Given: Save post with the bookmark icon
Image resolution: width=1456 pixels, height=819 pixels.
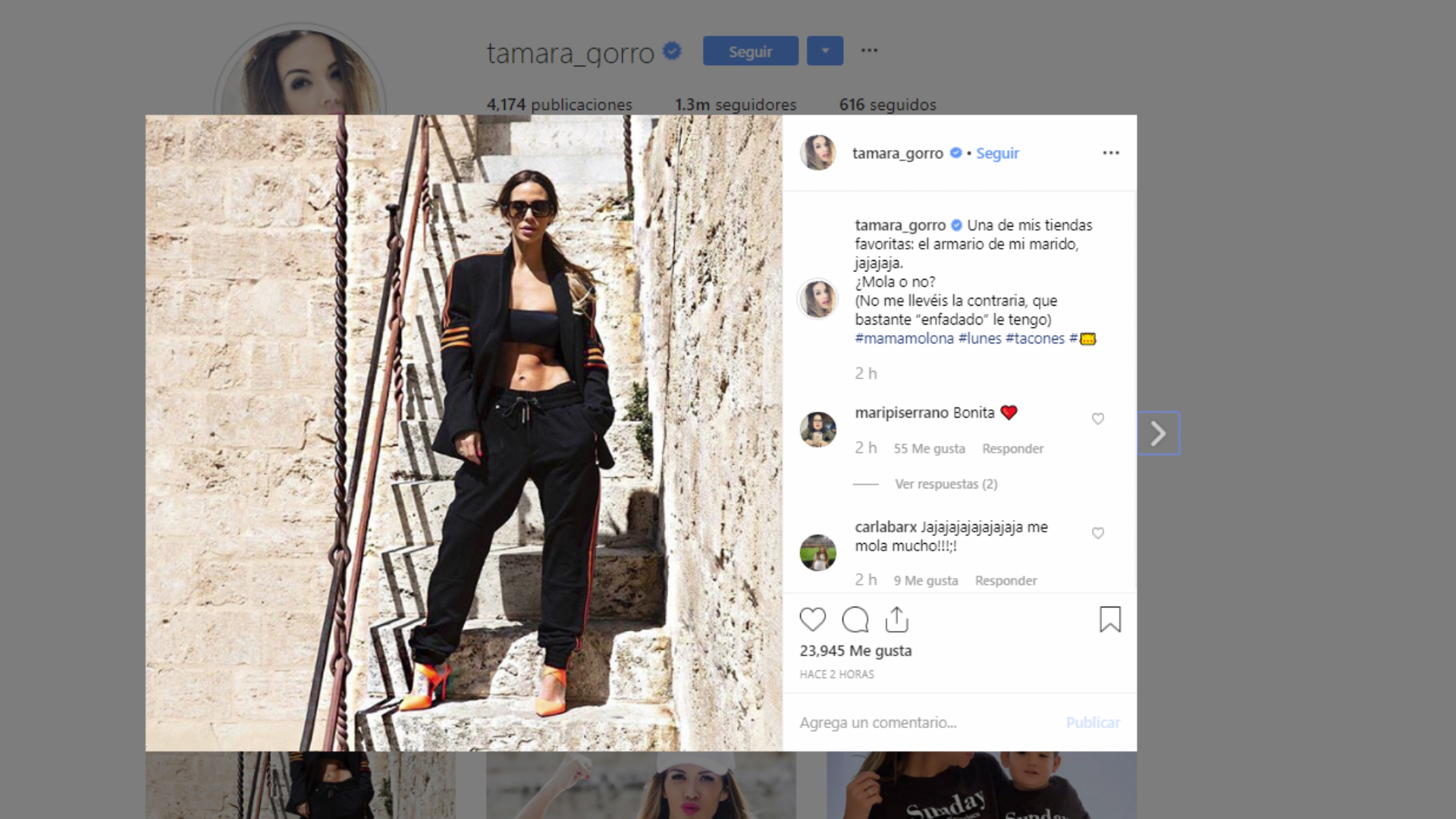Looking at the screenshot, I should click(1110, 620).
